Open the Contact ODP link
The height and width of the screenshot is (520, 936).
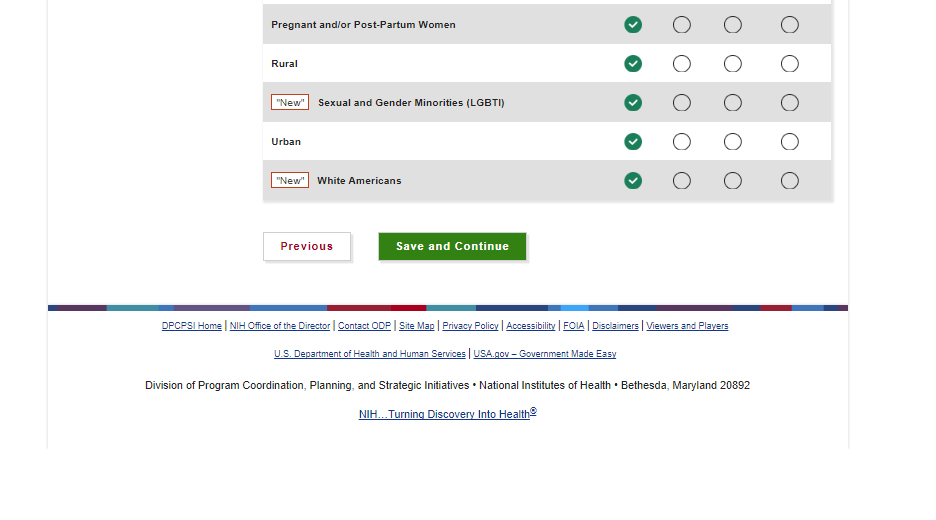(x=364, y=326)
